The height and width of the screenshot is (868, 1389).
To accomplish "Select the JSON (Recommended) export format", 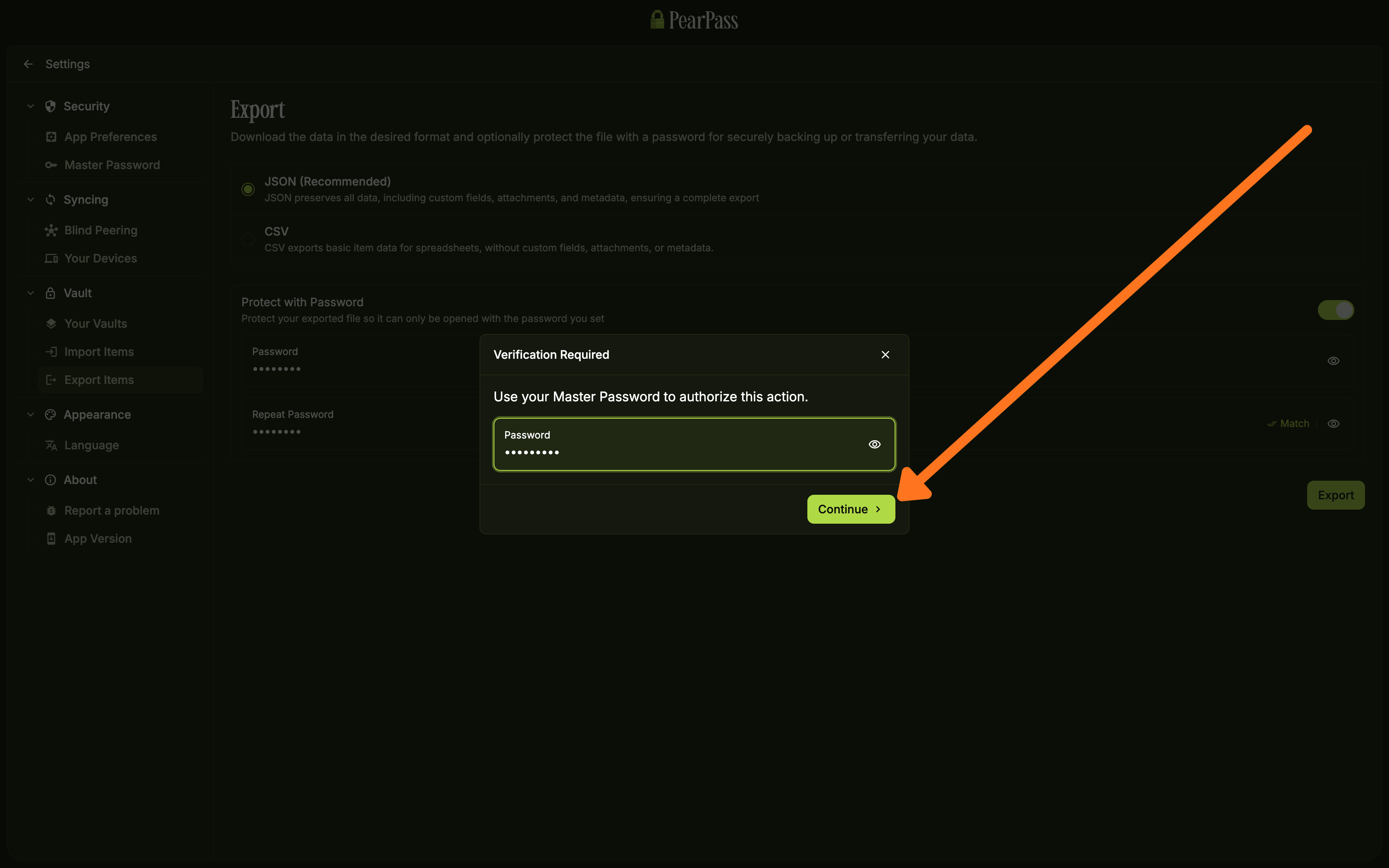I will 247,189.
